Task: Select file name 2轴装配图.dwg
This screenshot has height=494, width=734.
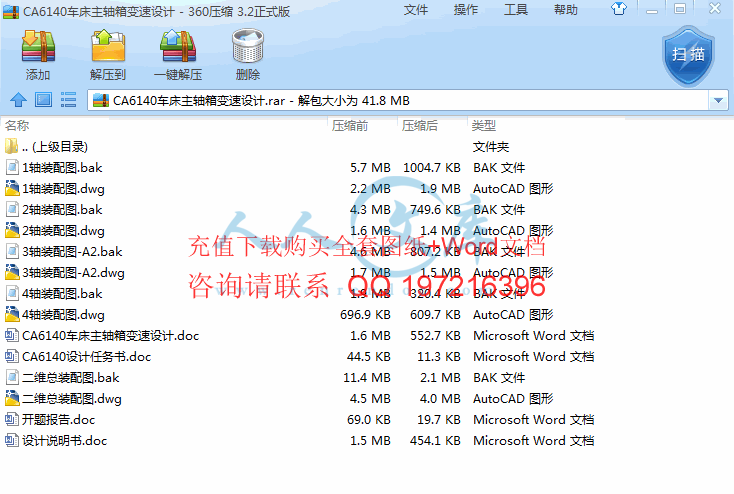Action: pyautogui.click(x=63, y=231)
